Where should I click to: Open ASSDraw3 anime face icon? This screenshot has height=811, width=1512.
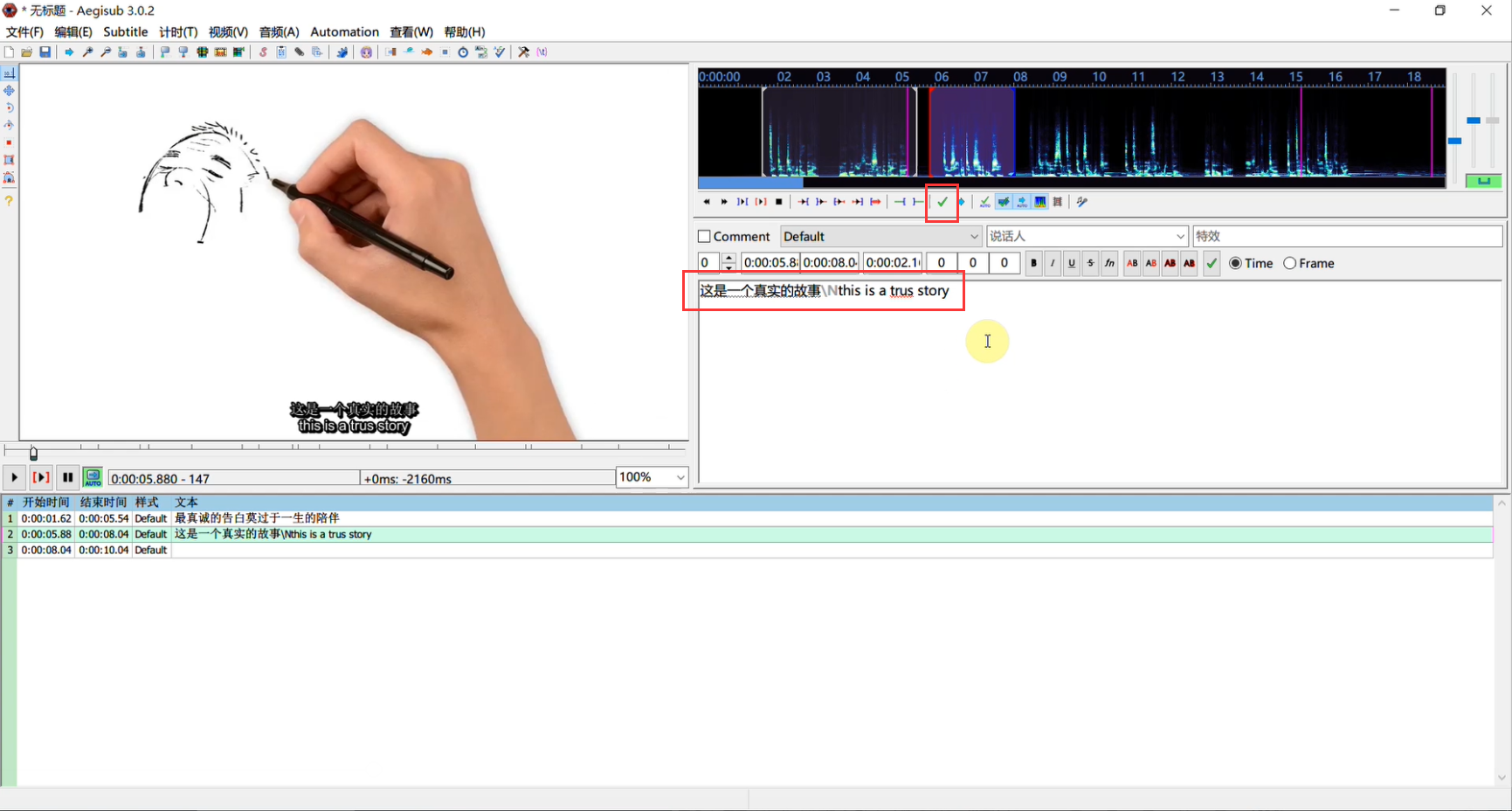[x=367, y=52]
